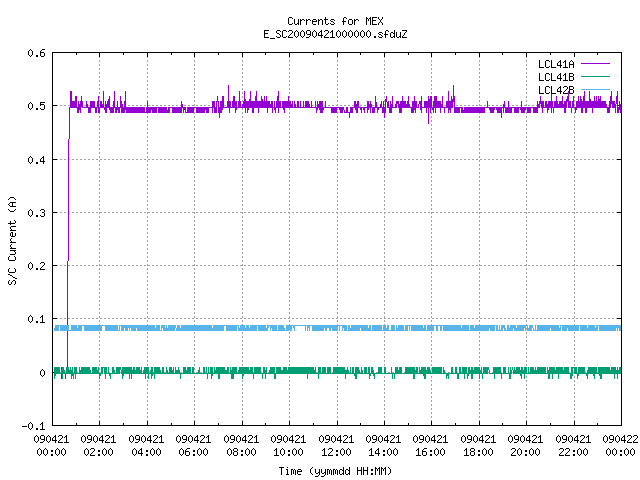Select the file name 'E_SC20090421000000.sfduZ' subtitle
Screen dimensions: 640x480
click(335, 34)
